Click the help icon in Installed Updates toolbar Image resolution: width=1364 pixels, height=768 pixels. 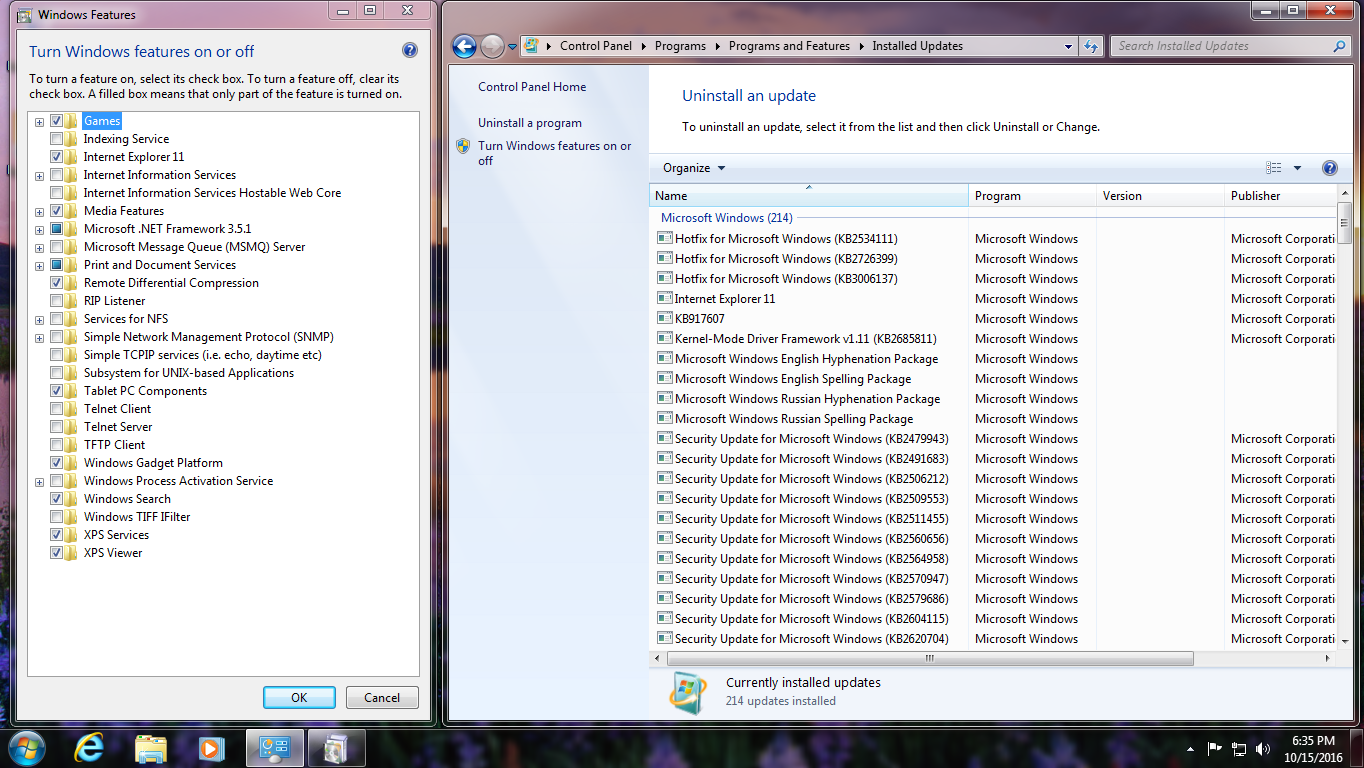1330,168
